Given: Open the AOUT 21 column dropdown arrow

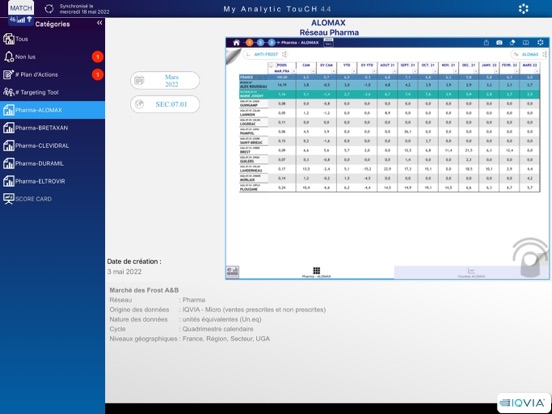Looking at the screenshot, I should (x=394, y=71).
